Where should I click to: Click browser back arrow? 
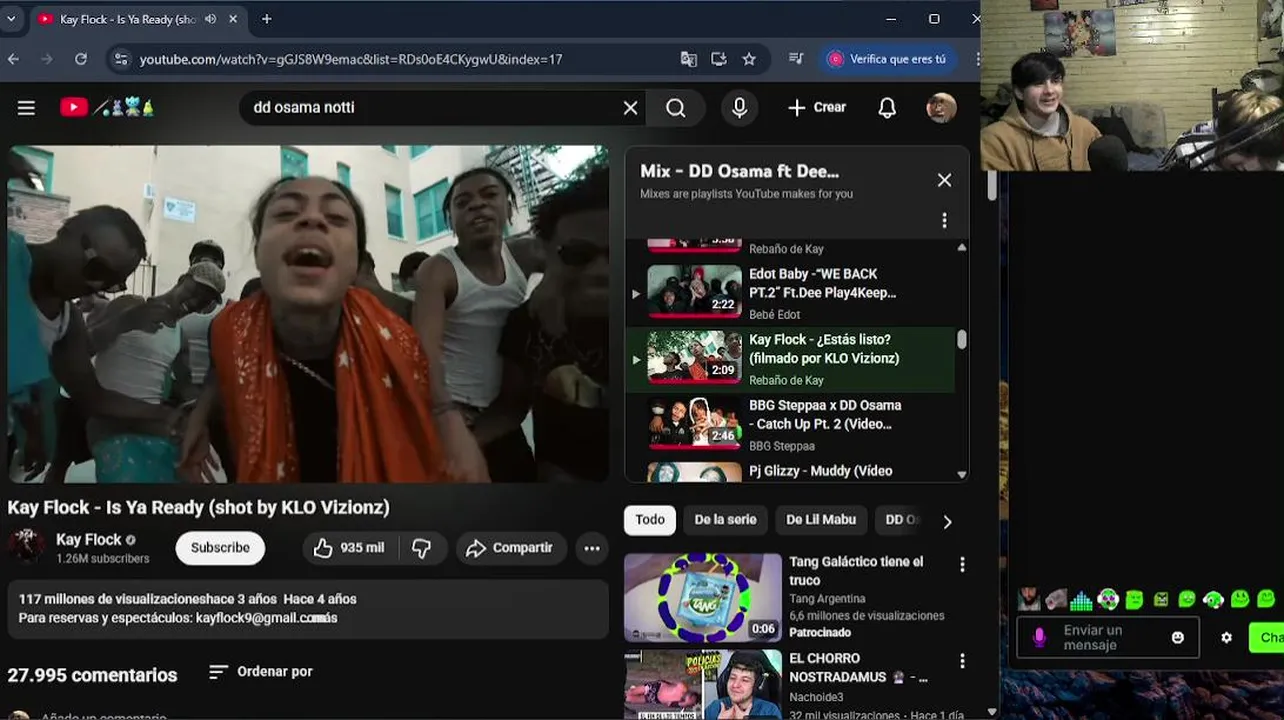click(13, 59)
